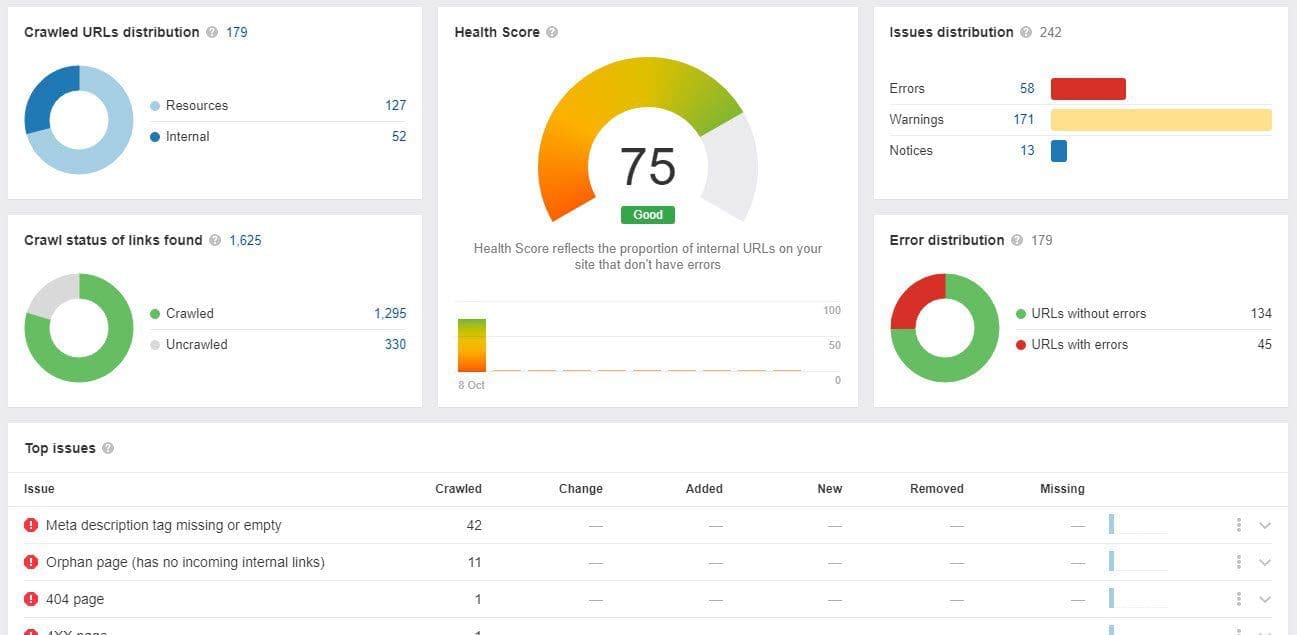This screenshot has width=1297, height=635.
Task: Open the 171 Warnings count link
Action: pos(1023,119)
